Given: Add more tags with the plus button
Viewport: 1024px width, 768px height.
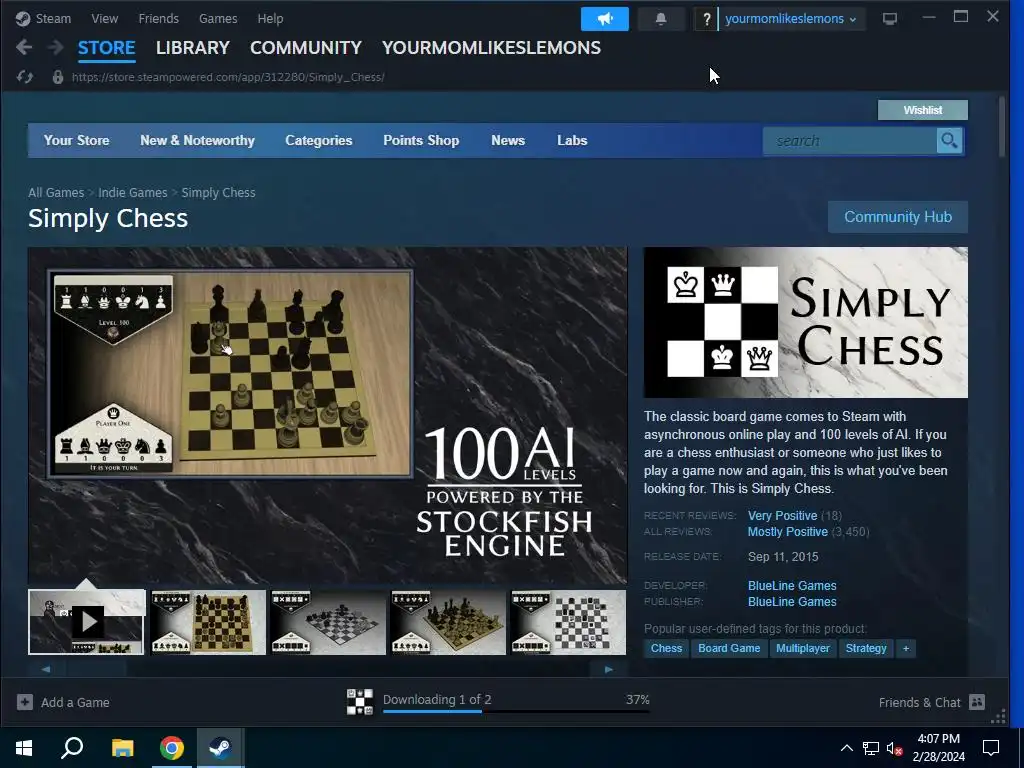Looking at the screenshot, I should (906, 648).
